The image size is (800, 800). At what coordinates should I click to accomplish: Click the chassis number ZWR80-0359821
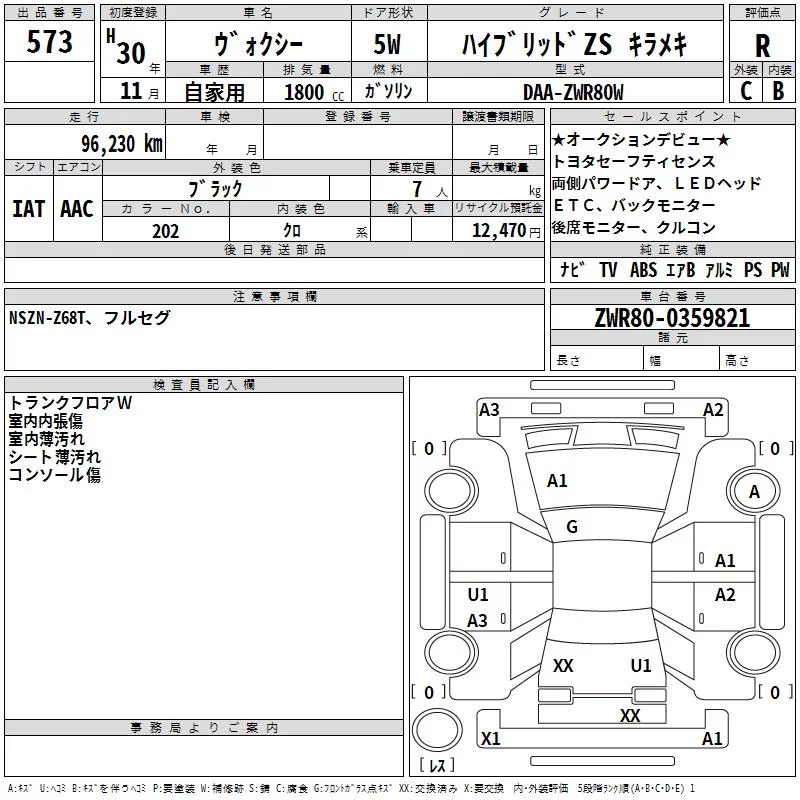coord(673,319)
